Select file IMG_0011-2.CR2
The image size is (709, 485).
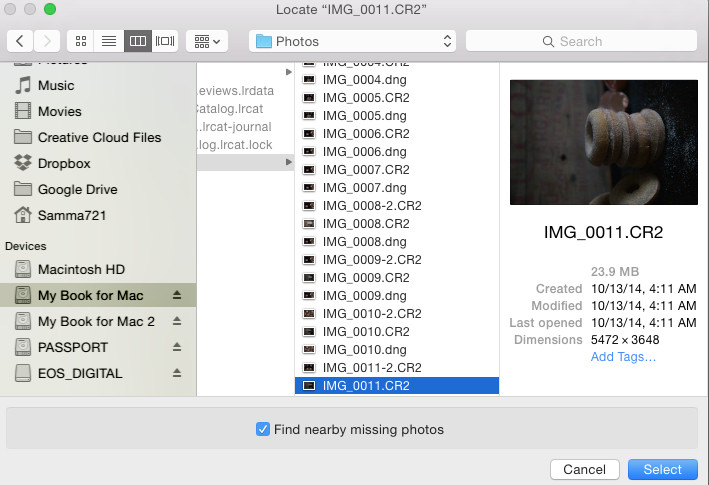point(372,367)
